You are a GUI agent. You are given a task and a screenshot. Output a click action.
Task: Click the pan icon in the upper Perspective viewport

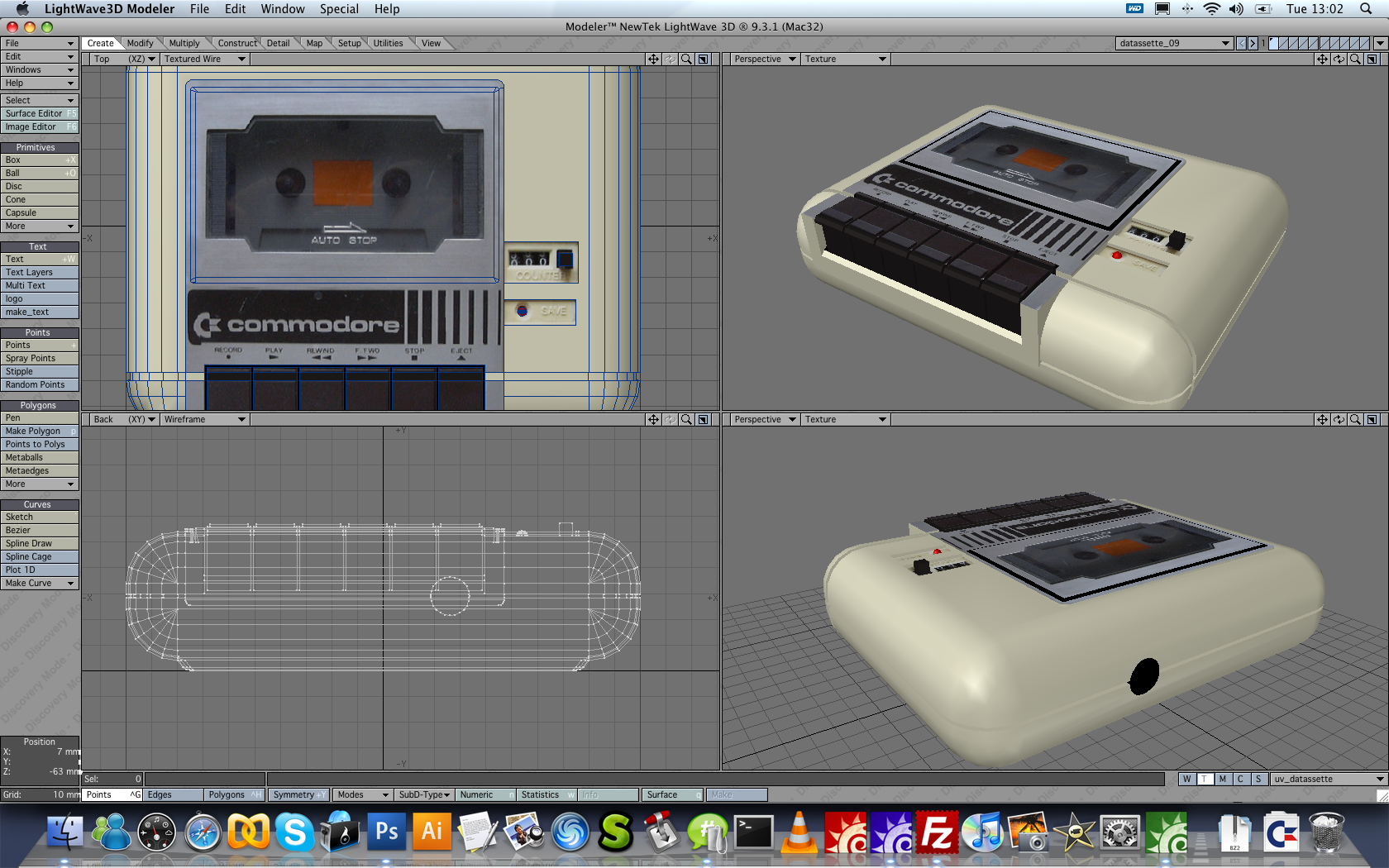tap(1322, 59)
